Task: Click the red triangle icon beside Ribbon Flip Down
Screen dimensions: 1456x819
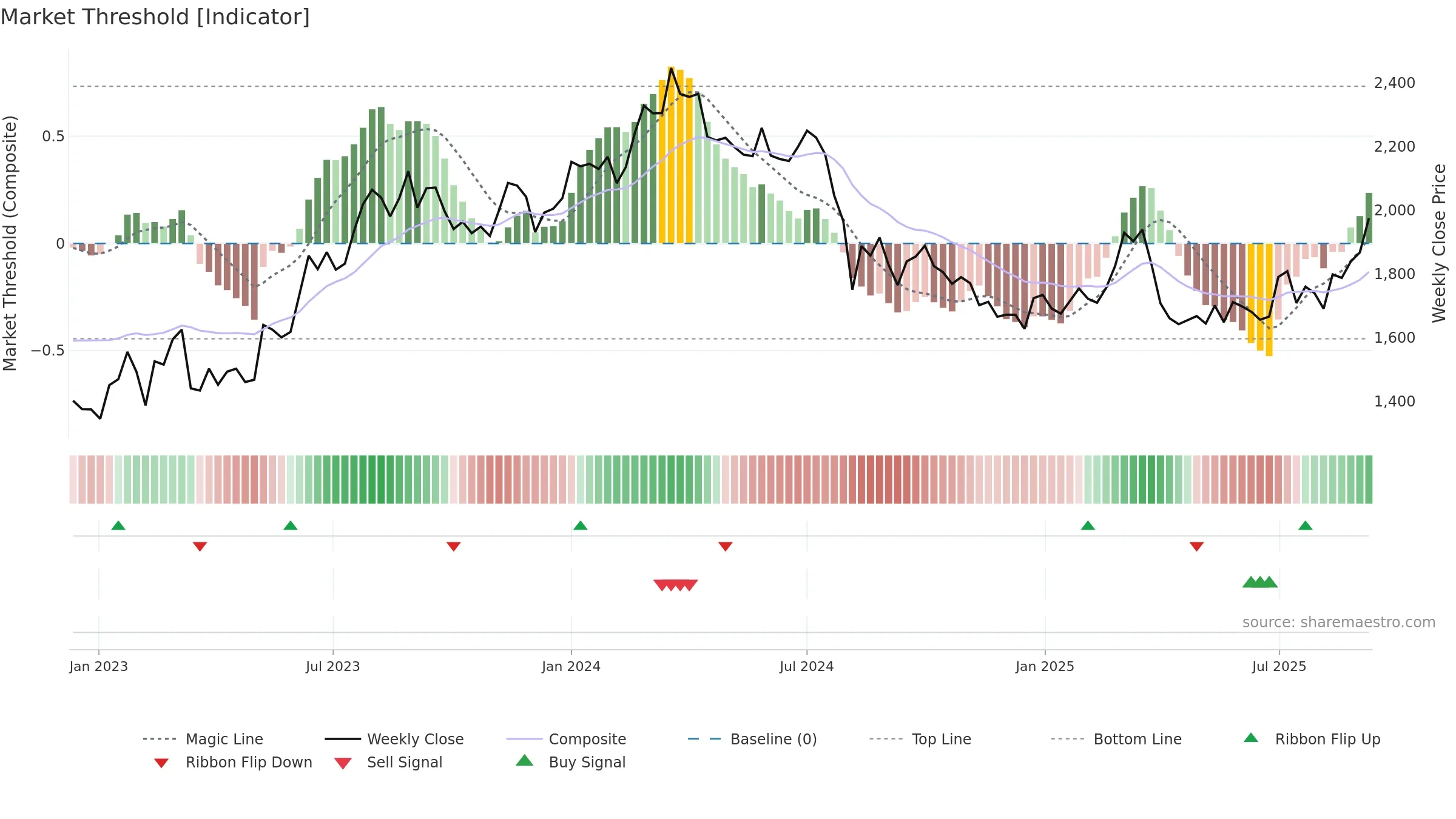Action: tap(161, 763)
